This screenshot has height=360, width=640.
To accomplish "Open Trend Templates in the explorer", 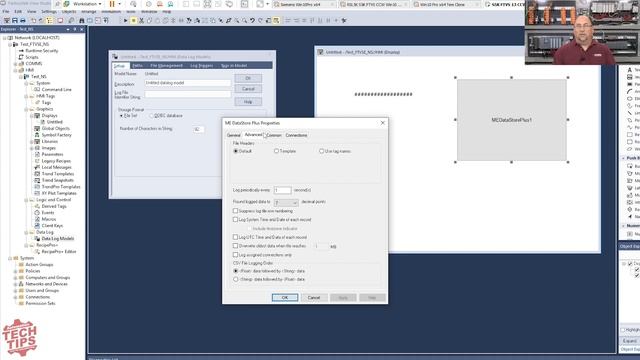I will [x=58, y=173].
